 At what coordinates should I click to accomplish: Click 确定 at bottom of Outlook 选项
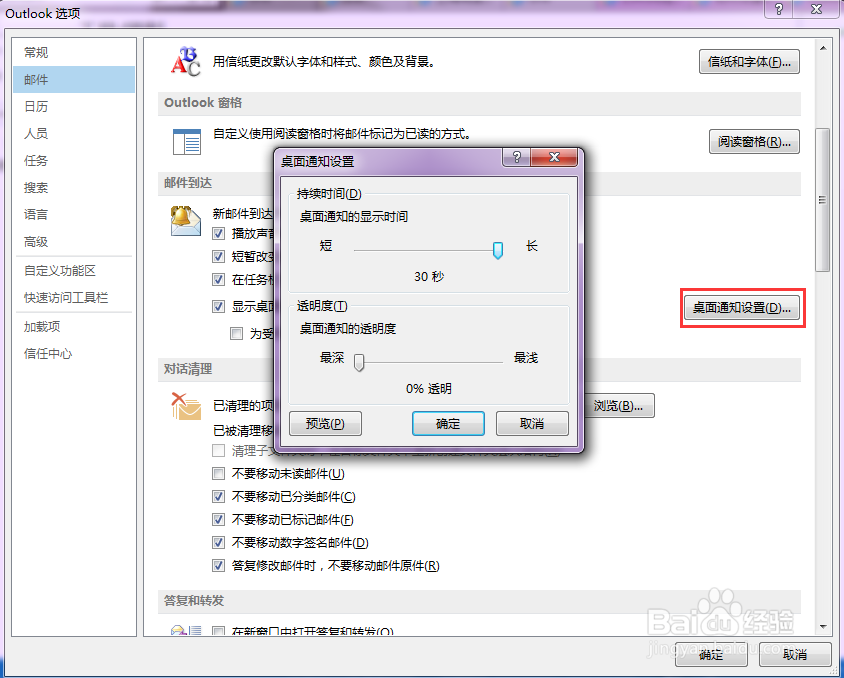[x=711, y=655]
